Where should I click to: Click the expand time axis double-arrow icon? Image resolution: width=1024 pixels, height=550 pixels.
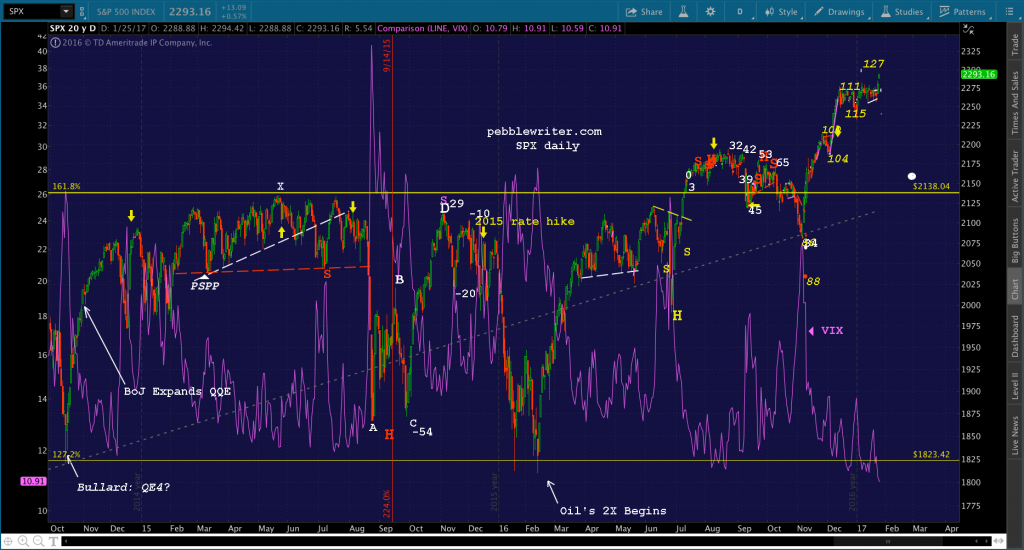click(999, 541)
